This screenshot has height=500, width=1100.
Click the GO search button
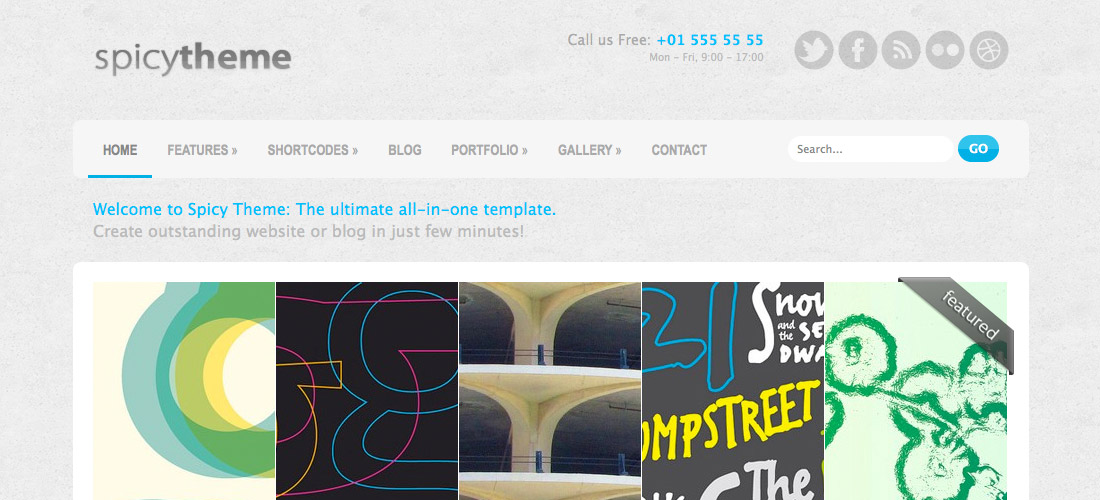[978, 149]
